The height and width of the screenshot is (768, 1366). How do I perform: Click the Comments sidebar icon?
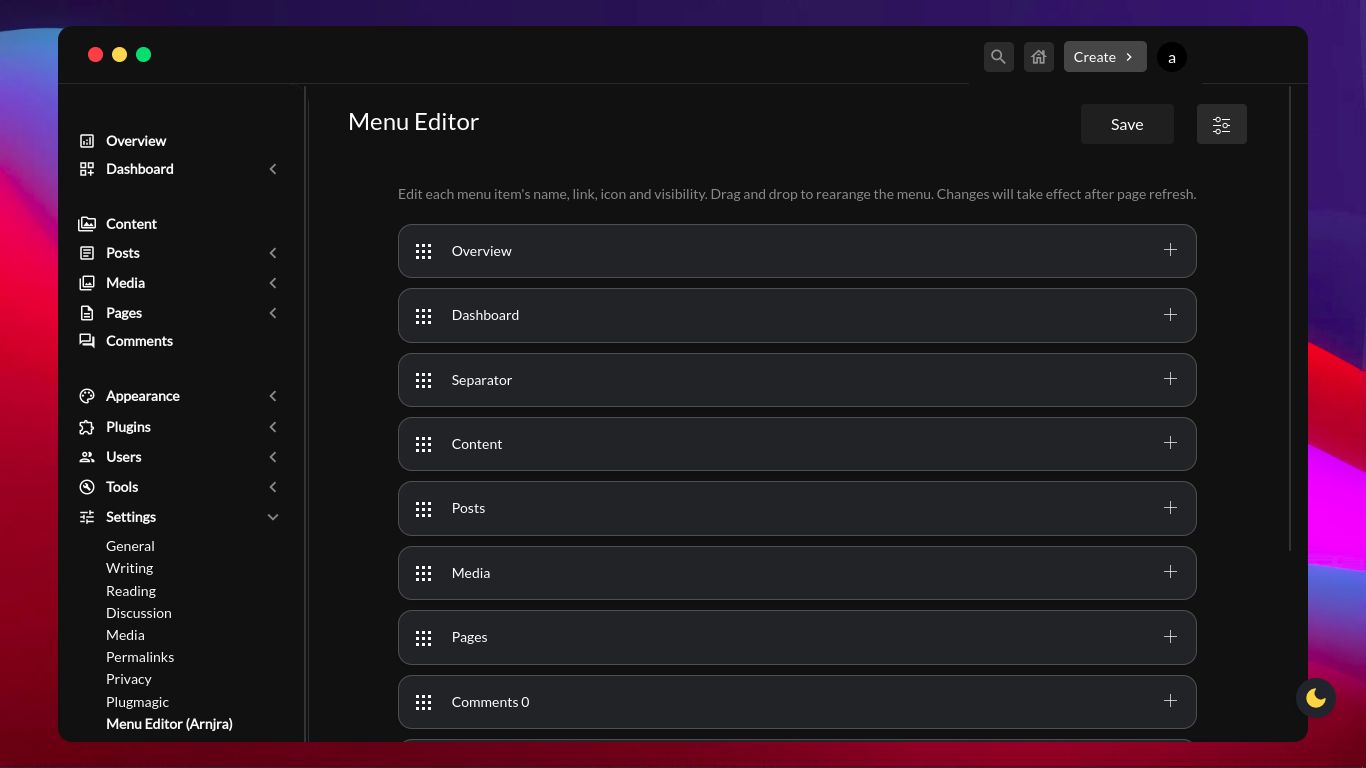tap(87, 341)
